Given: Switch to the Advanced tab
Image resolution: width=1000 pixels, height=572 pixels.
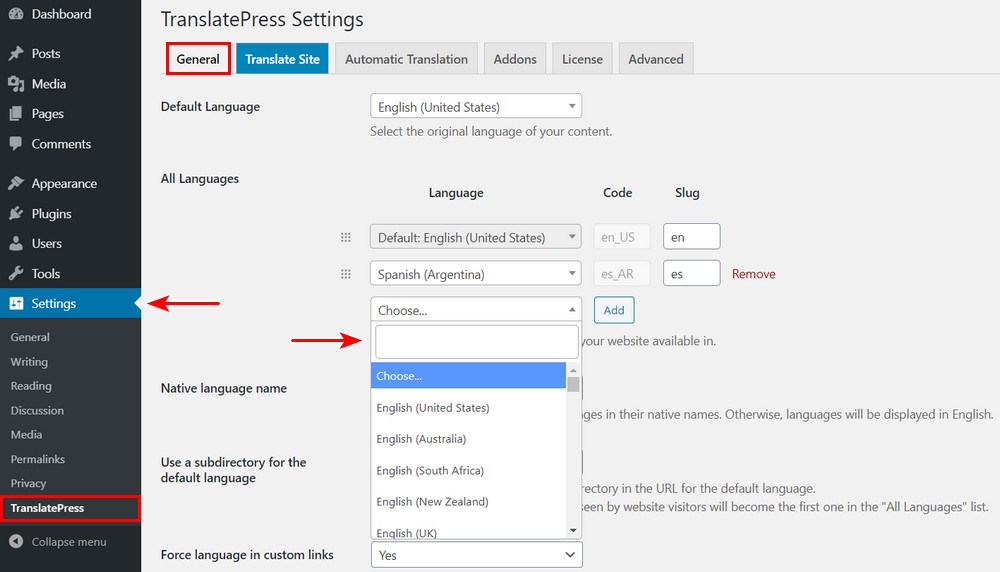Looking at the screenshot, I should coord(656,59).
